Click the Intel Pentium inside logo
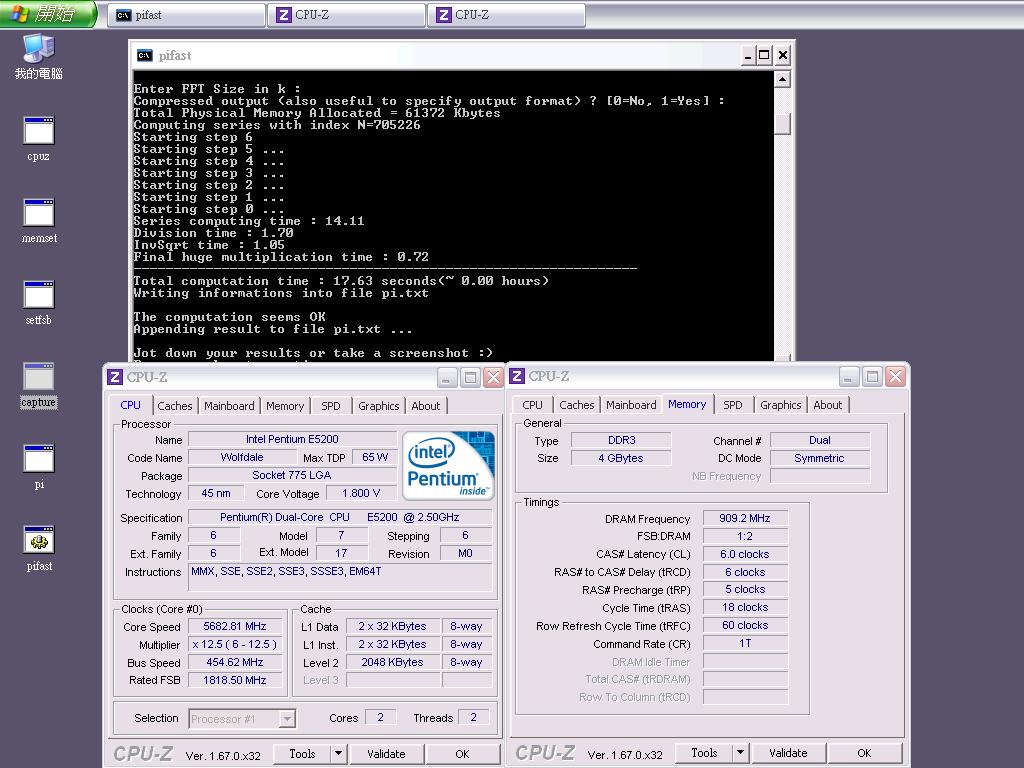Viewport: 1024px width, 768px height. click(449, 465)
